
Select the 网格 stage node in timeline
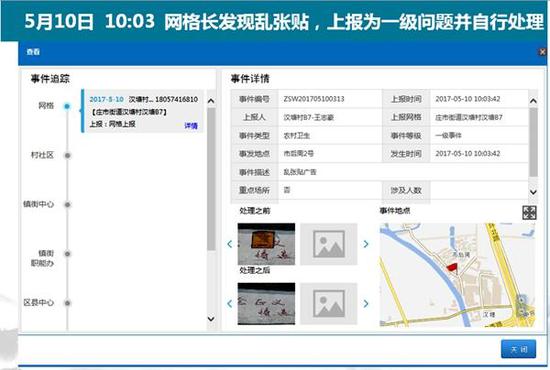pyautogui.click(x=67, y=106)
